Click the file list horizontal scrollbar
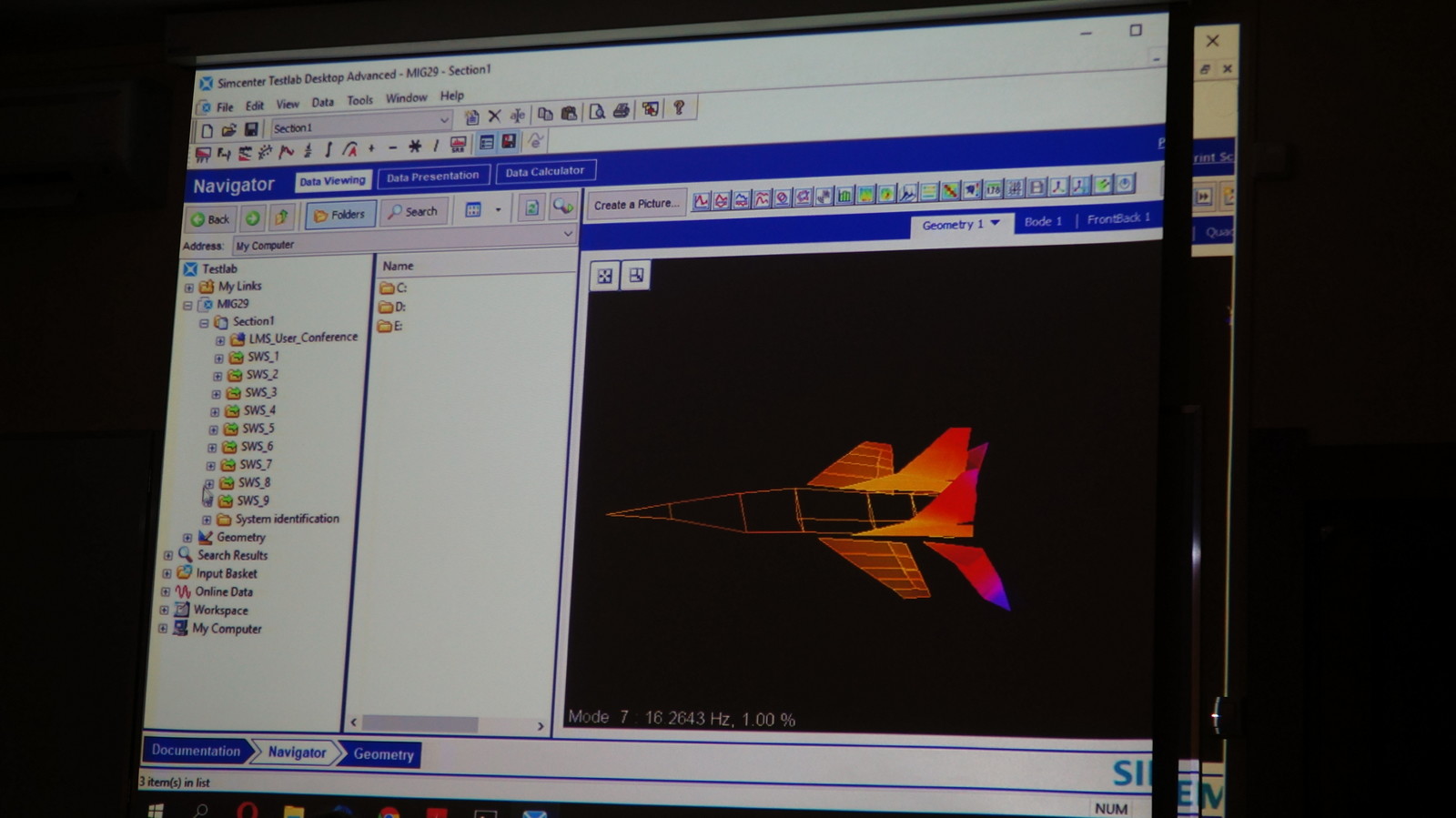Viewport: 1456px width, 818px height. coord(420,724)
